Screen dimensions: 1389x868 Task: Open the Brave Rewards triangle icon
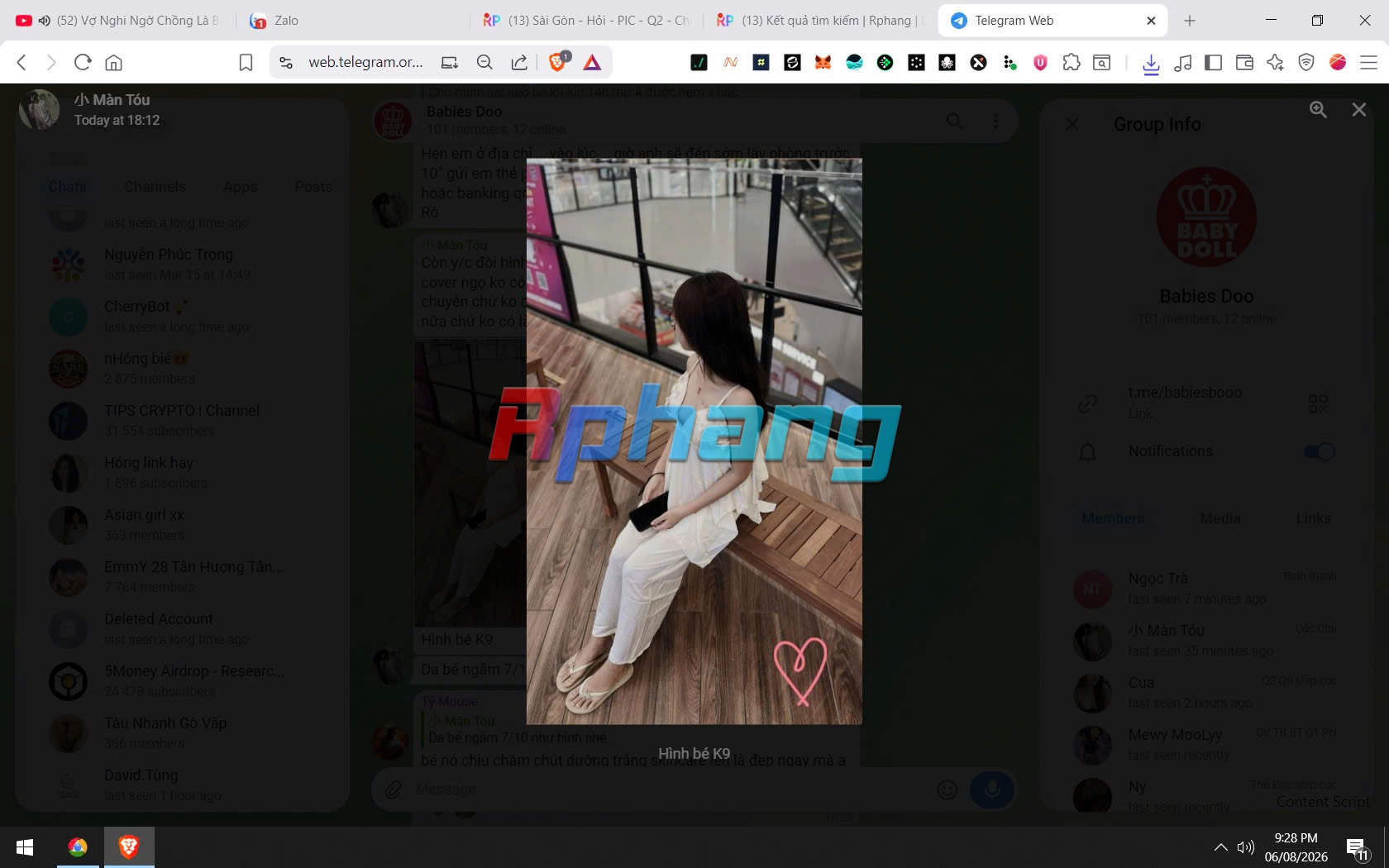[592, 62]
